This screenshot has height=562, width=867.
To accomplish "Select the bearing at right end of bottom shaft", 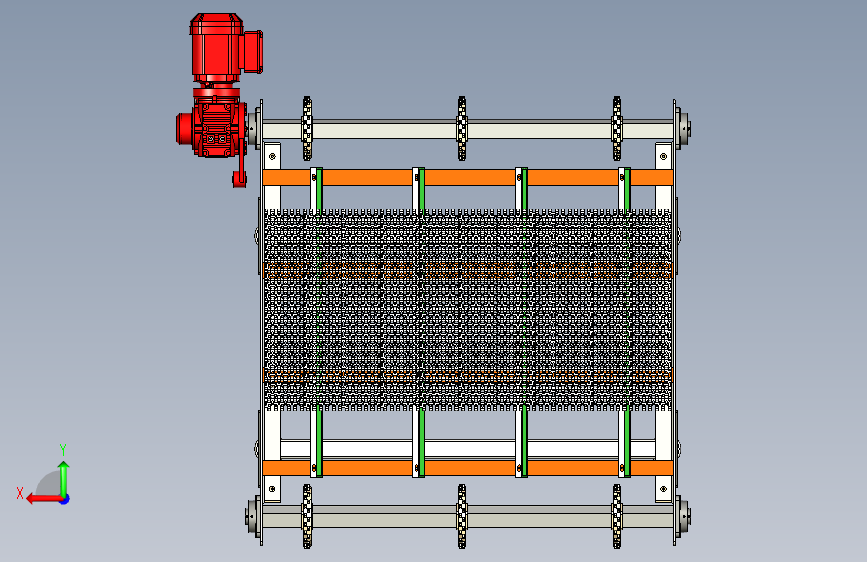I will coord(683,517).
